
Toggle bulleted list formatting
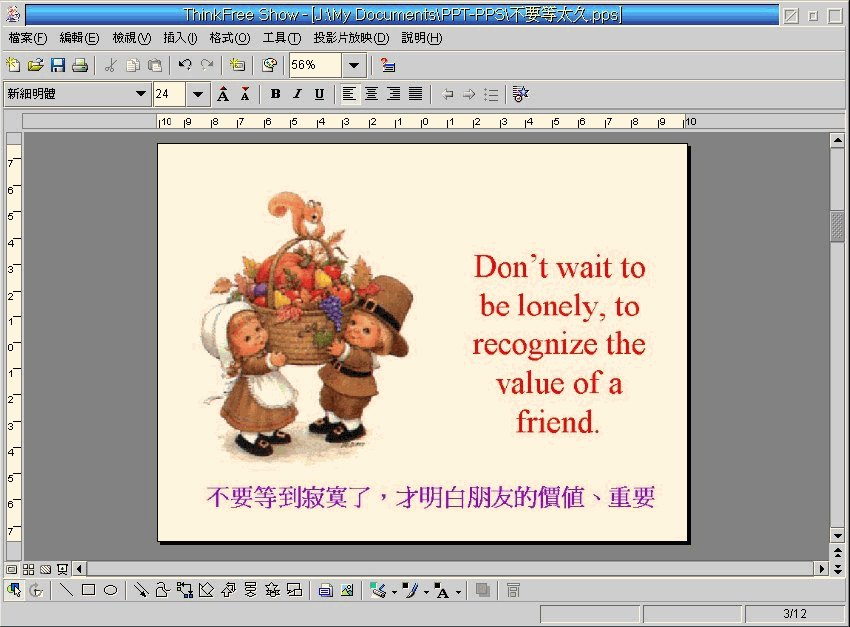pos(491,94)
